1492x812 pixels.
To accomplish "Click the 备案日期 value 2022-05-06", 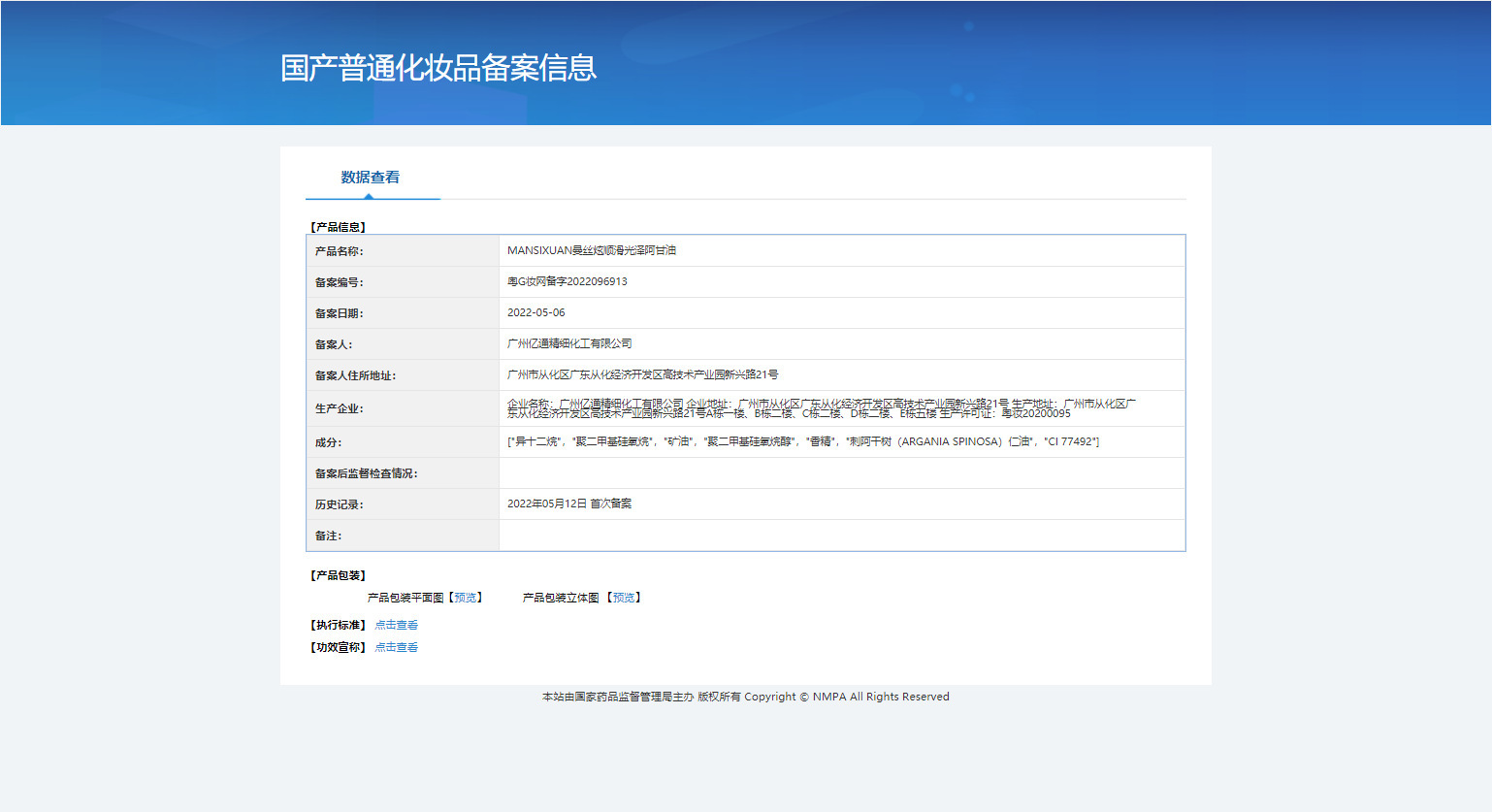I will pos(536,312).
